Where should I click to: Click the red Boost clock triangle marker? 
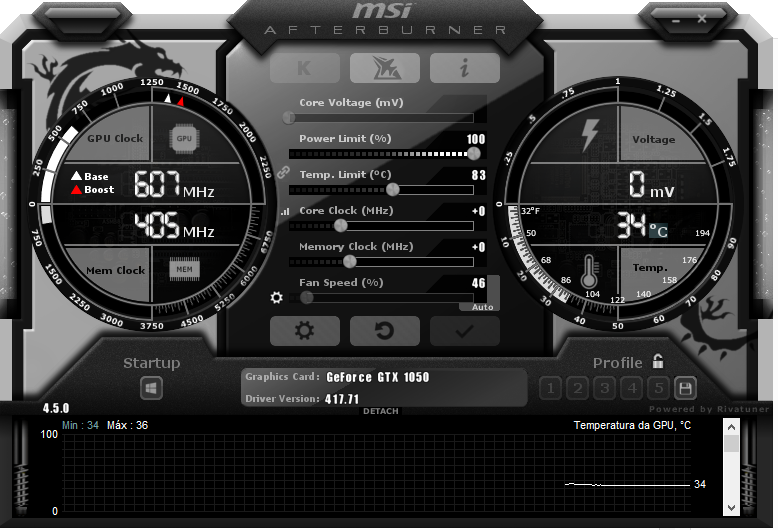[181, 101]
